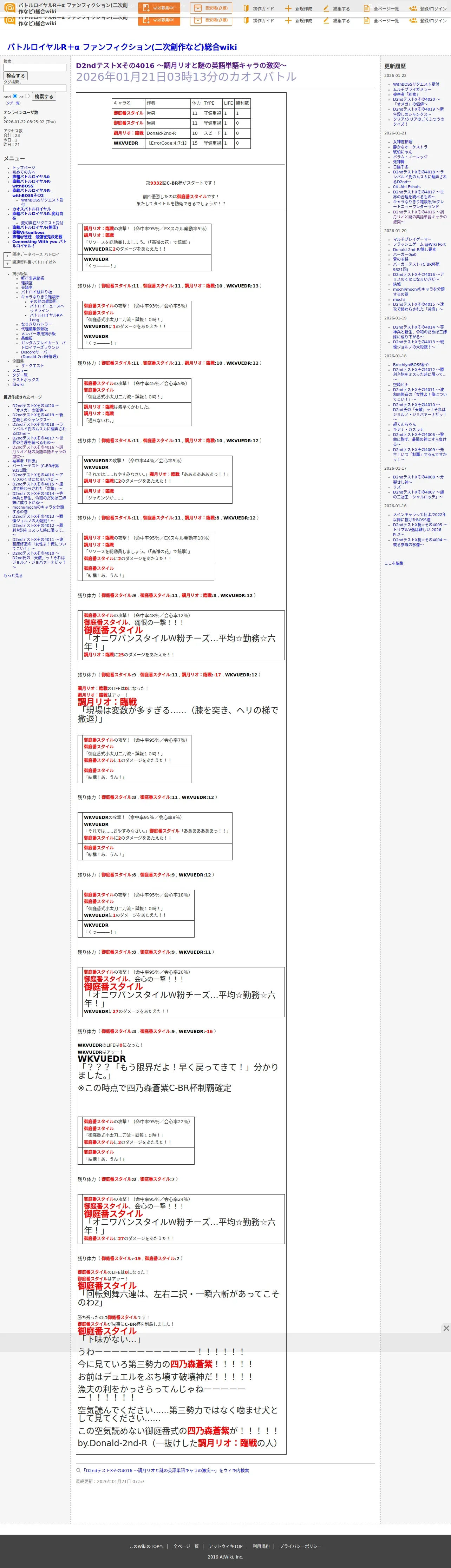Open 零の玉将 link
The width and height of the screenshot is (451, 1568).
tap(400, 259)
